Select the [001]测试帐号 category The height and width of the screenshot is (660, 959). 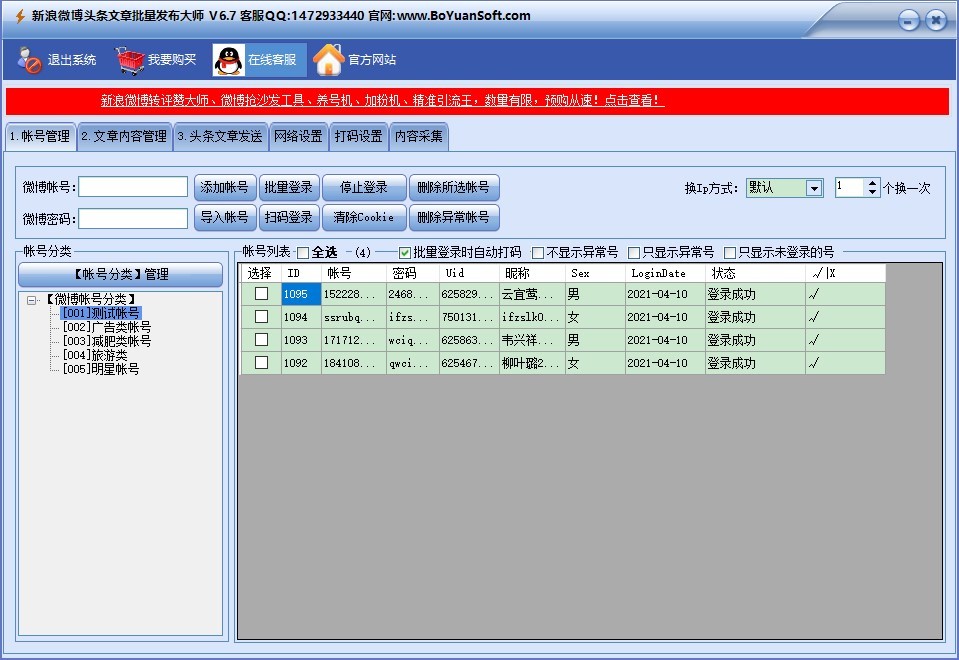pyautogui.click(x=101, y=313)
